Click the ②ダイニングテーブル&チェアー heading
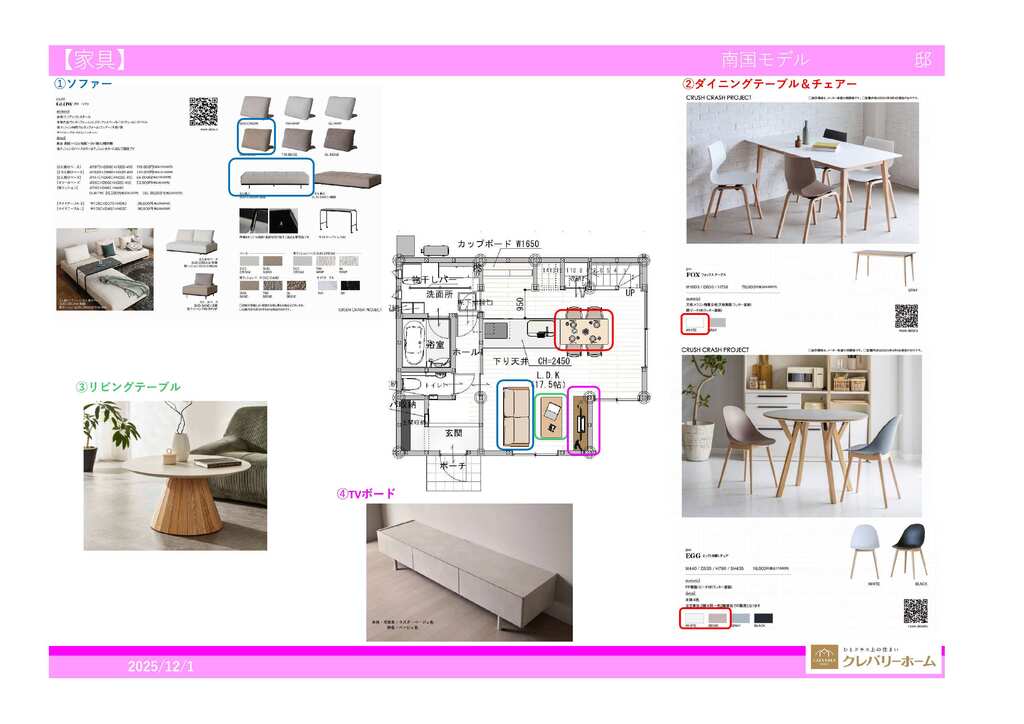Screen dimensions: 1024x724 coord(769,85)
